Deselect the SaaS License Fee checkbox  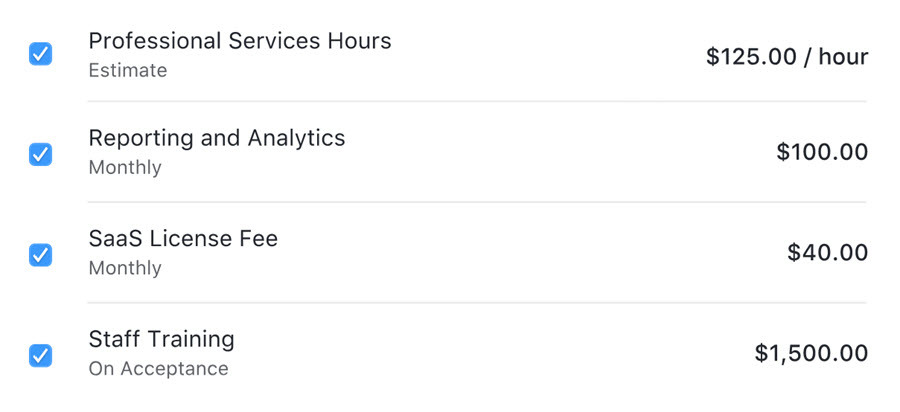click(40, 255)
